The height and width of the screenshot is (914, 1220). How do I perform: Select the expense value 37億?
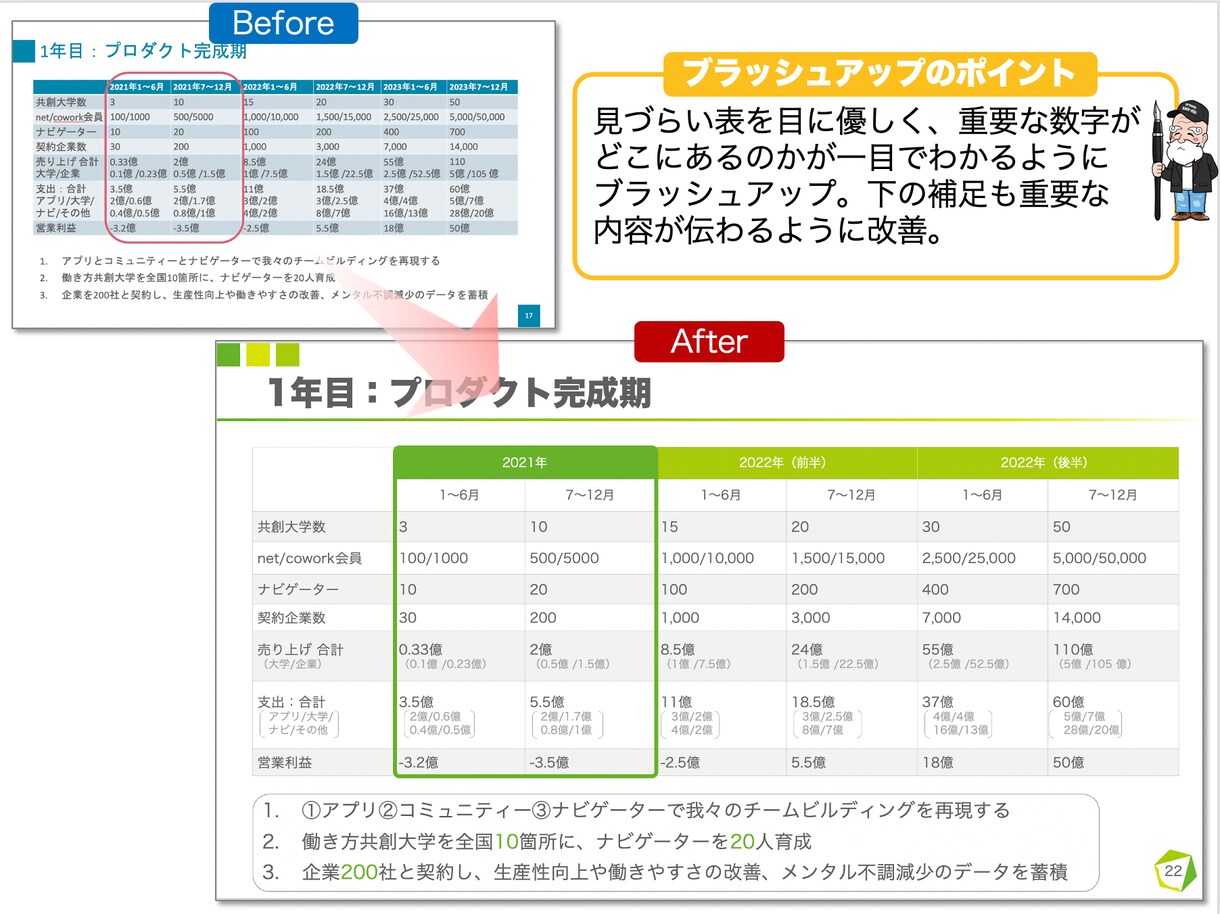(x=937, y=702)
